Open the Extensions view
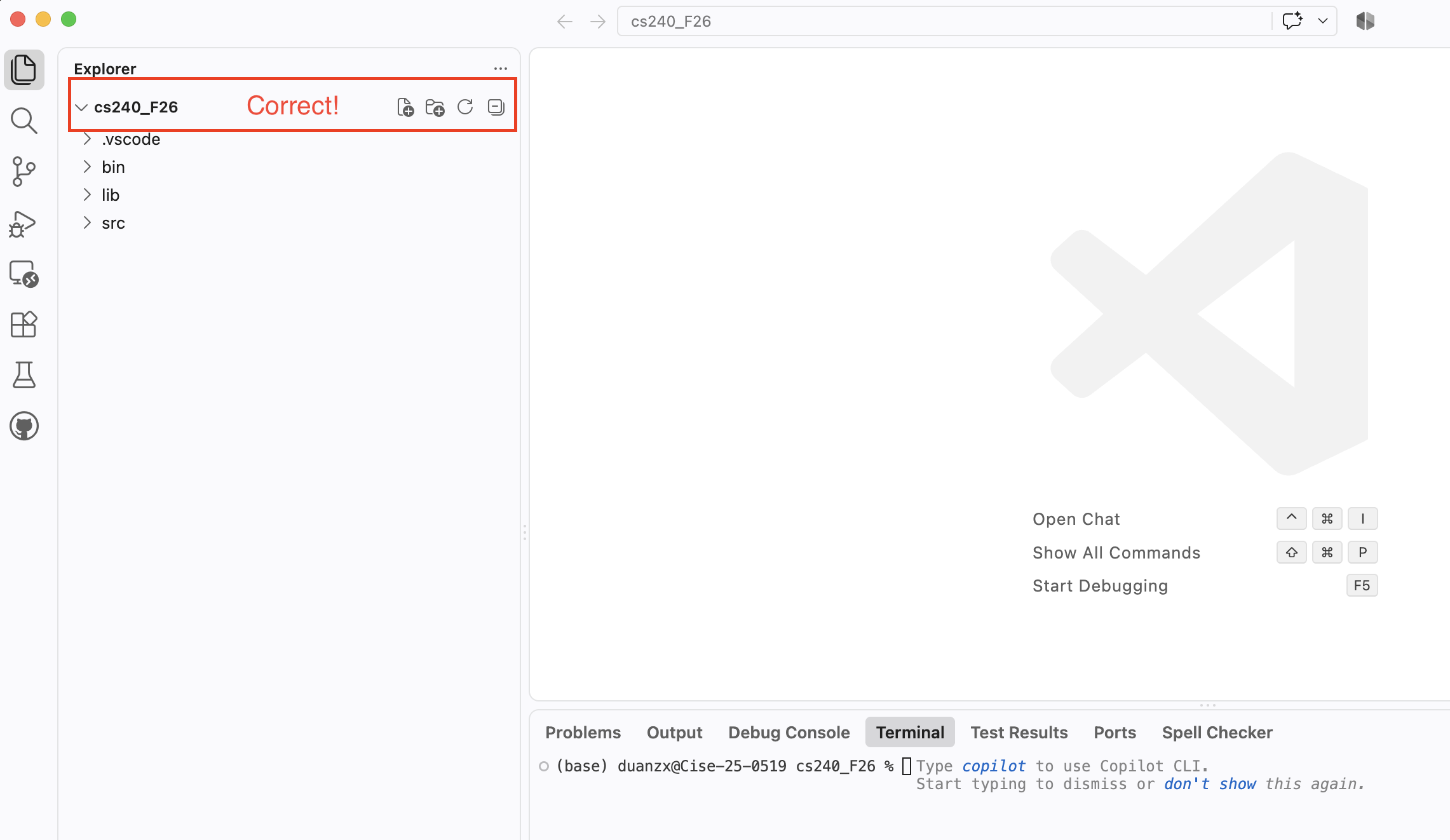The width and height of the screenshot is (1450, 840). pos(24,325)
